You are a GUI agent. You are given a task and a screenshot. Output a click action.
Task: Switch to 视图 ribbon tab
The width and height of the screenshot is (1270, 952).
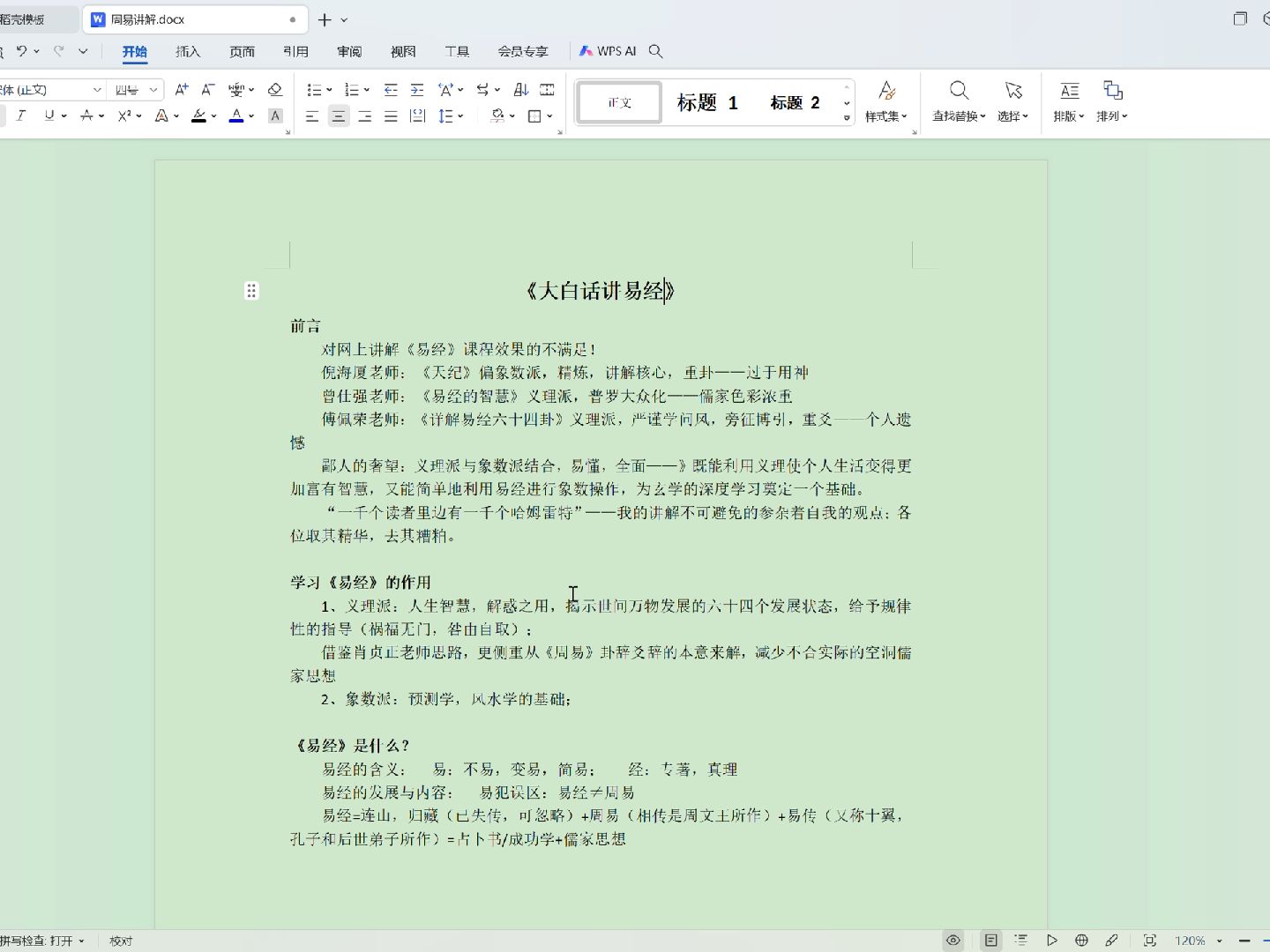tap(403, 51)
